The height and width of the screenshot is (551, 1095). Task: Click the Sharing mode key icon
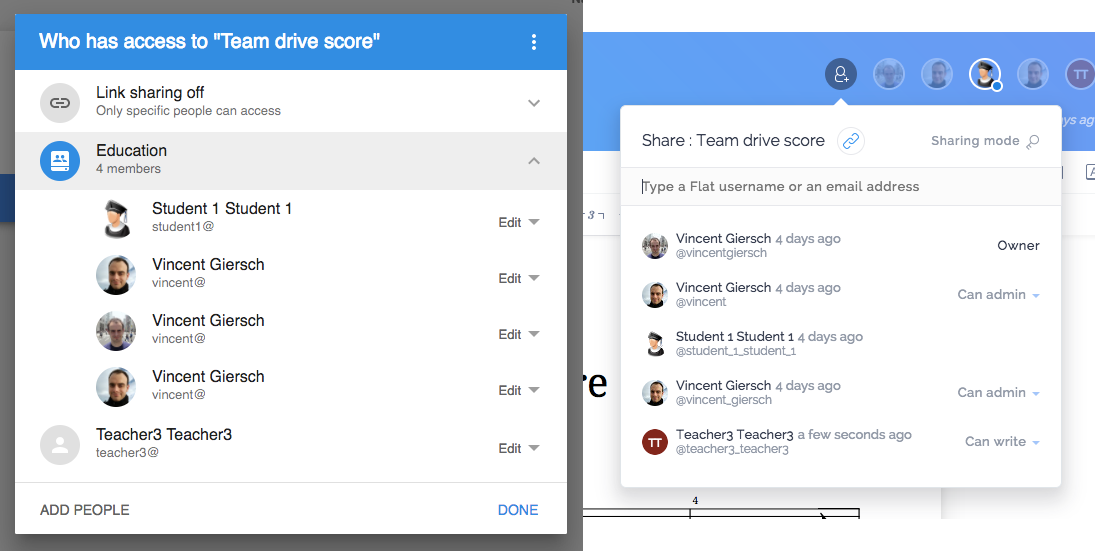coord(1032,142)
